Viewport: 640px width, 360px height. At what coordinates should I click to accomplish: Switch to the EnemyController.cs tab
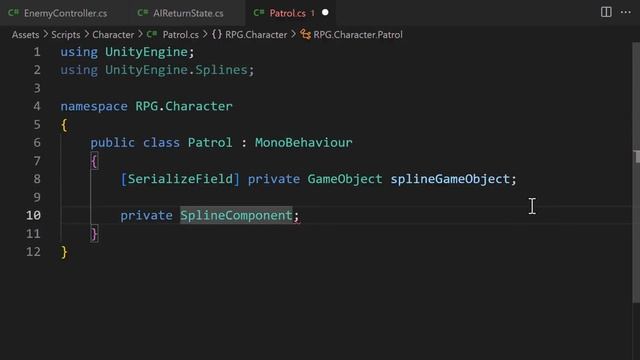[59, 13]
